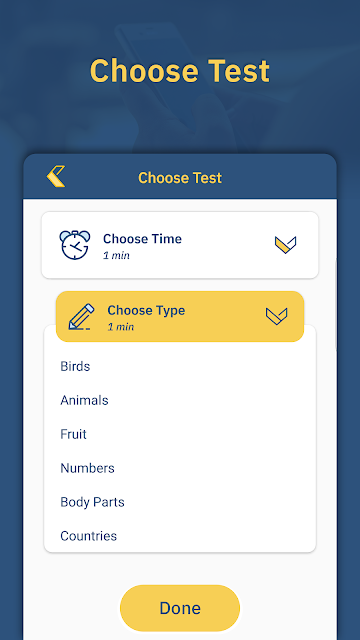Viewport: 360px width, 640px height.
Task: Collapse the Choose Type dropdown chevron
Action: pos(276,316)
